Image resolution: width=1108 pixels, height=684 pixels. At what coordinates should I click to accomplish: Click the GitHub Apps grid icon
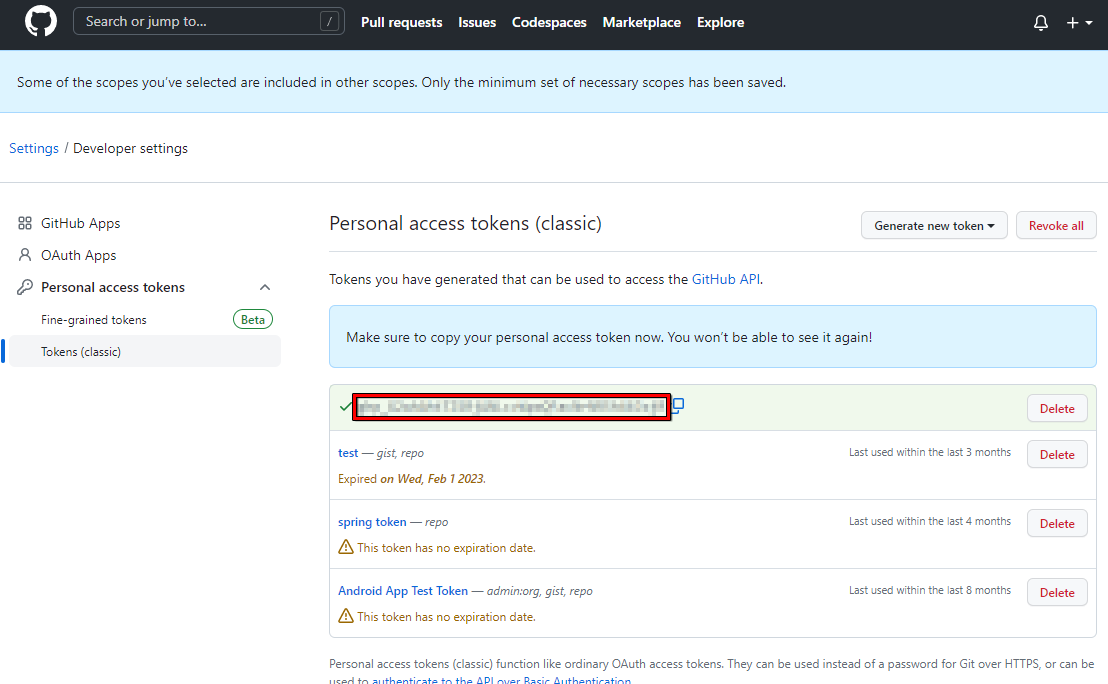[x=25, y=223]
